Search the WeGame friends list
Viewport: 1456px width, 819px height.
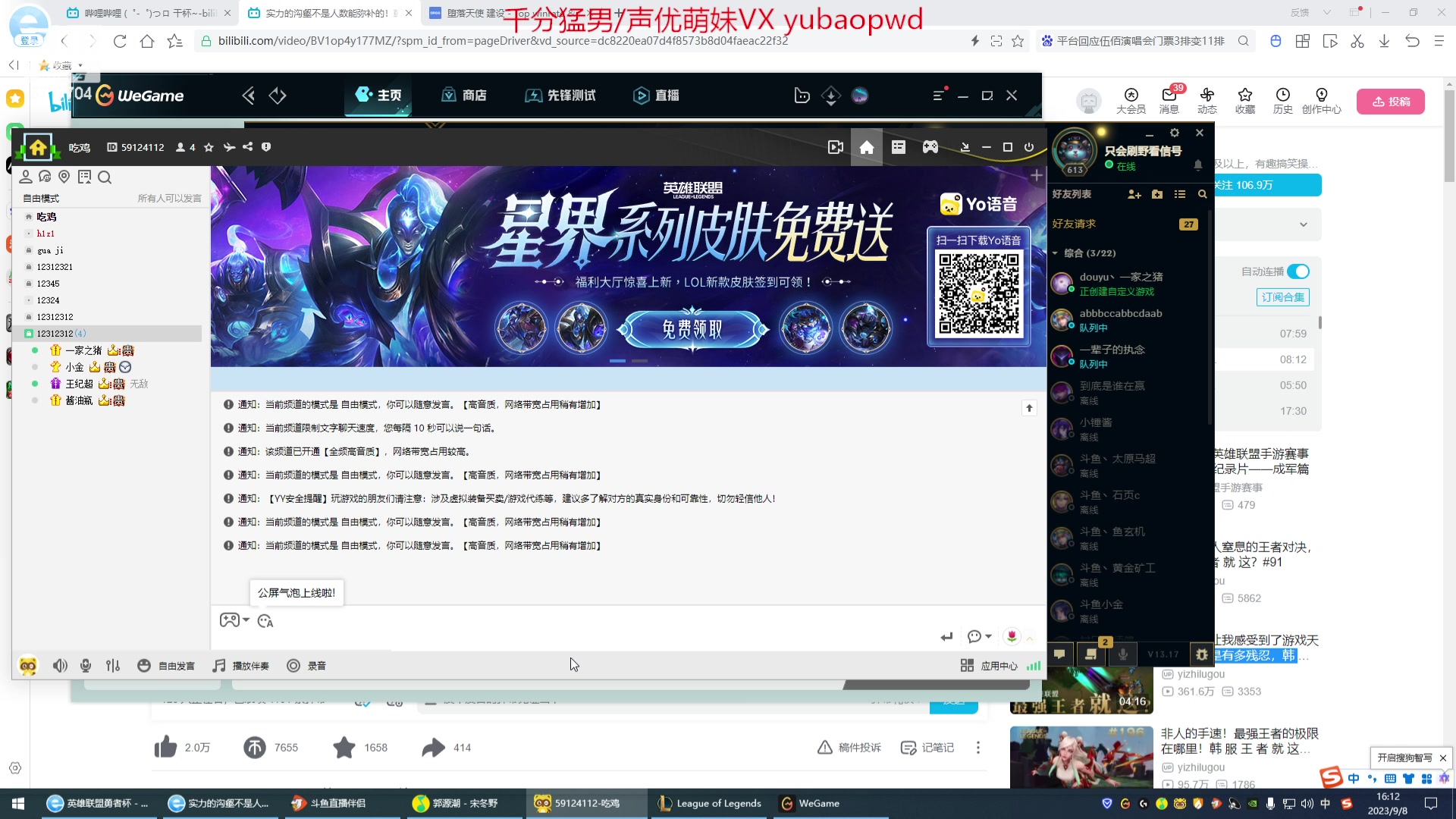pyautogui.click(x=1202, y=194)
